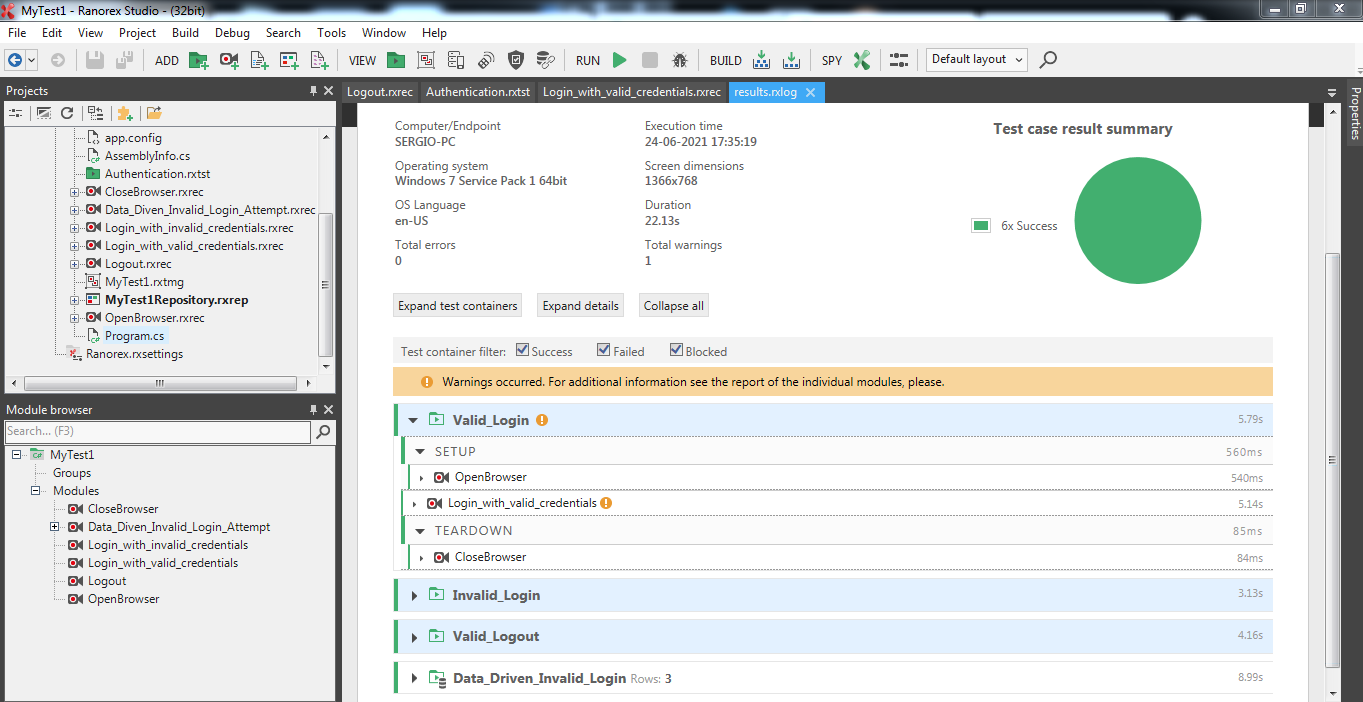The width and height of the screenshot is (1363, 702).
Task: Click the open folder icon in Projects panel
Action: pyautogui.click(x=154, y=113)
